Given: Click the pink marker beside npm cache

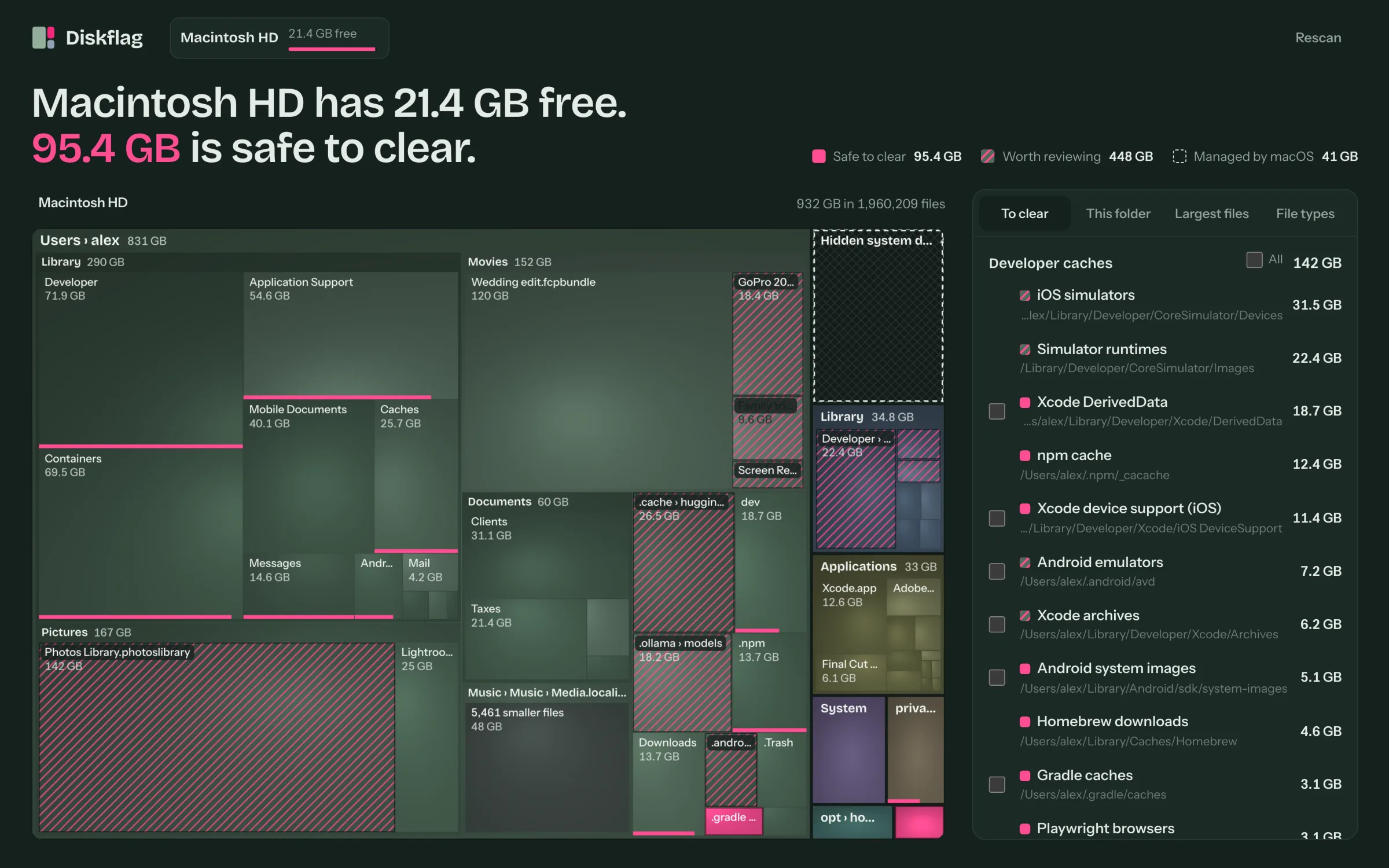Looking at the screenshot, I should [1025, 456].
